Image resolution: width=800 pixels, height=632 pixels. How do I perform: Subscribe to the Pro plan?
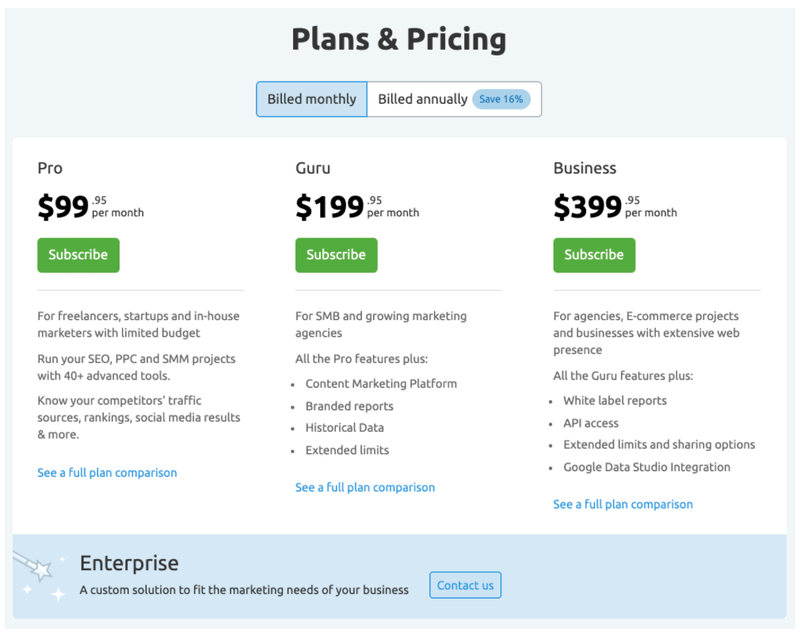click(x=78, y=255)
